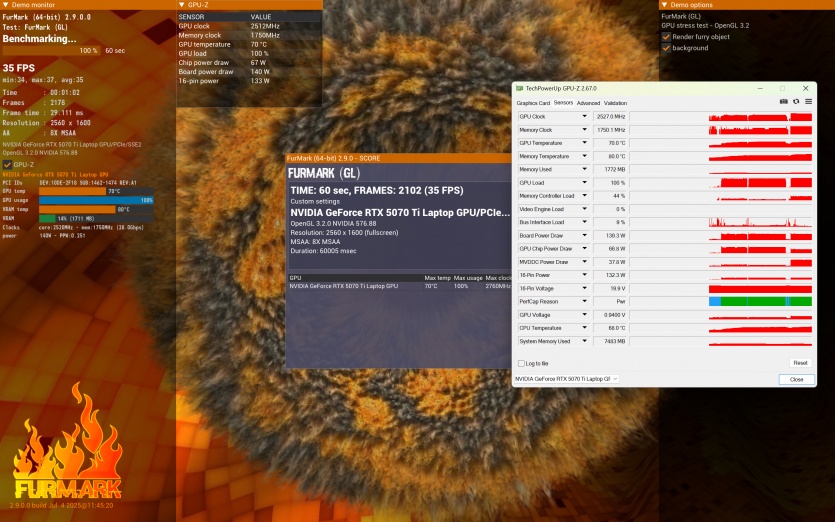Click the Close button in GPU-Z
The image size is (835, 522).
coord(796,379)
